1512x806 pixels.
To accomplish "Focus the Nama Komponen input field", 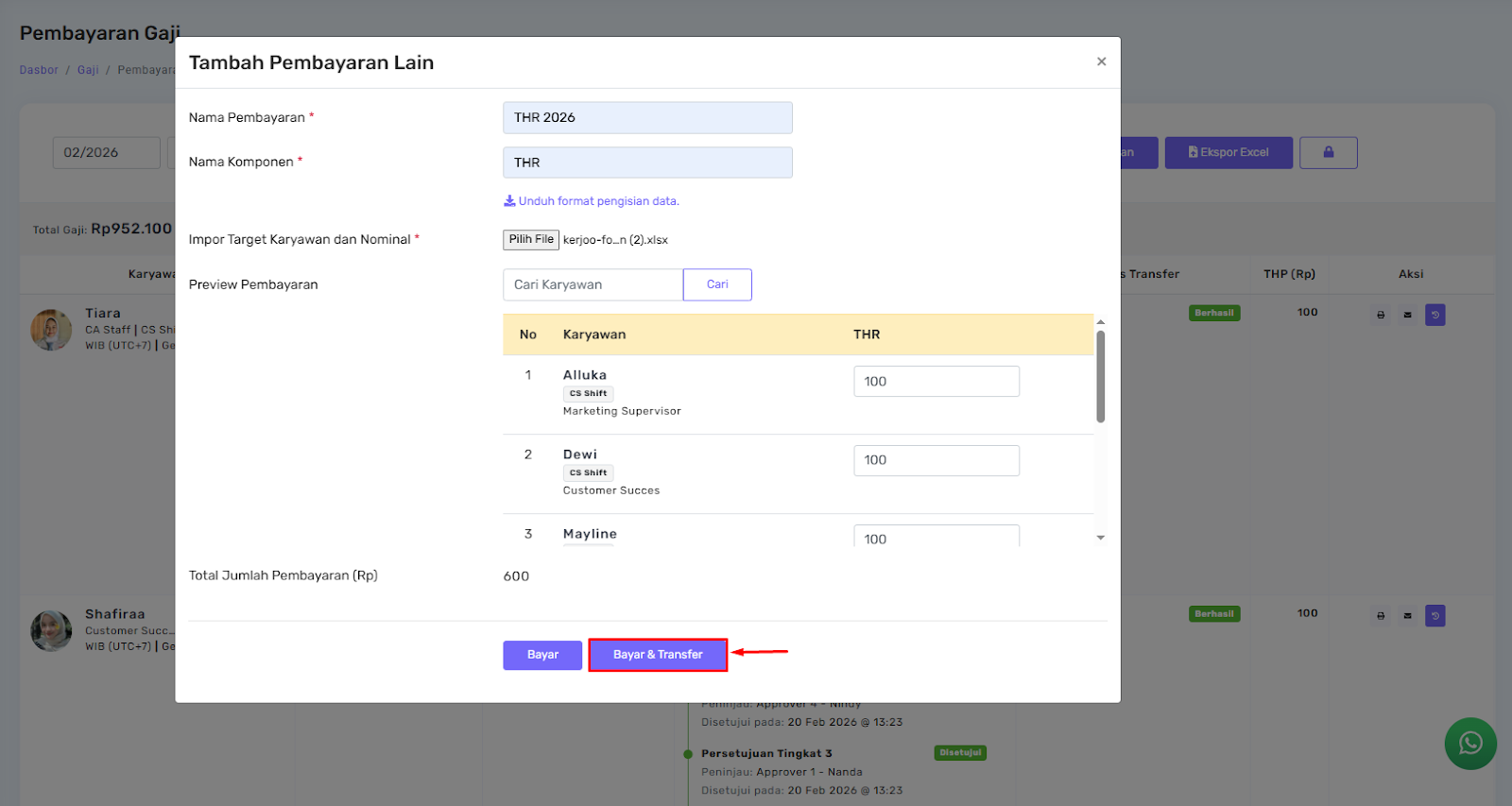I will (647, 163).
